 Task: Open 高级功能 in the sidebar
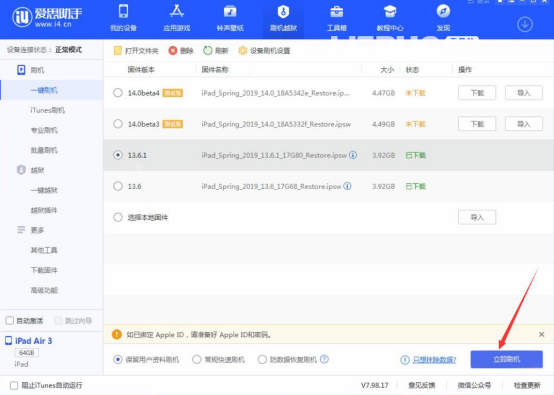tap(44, 290)
